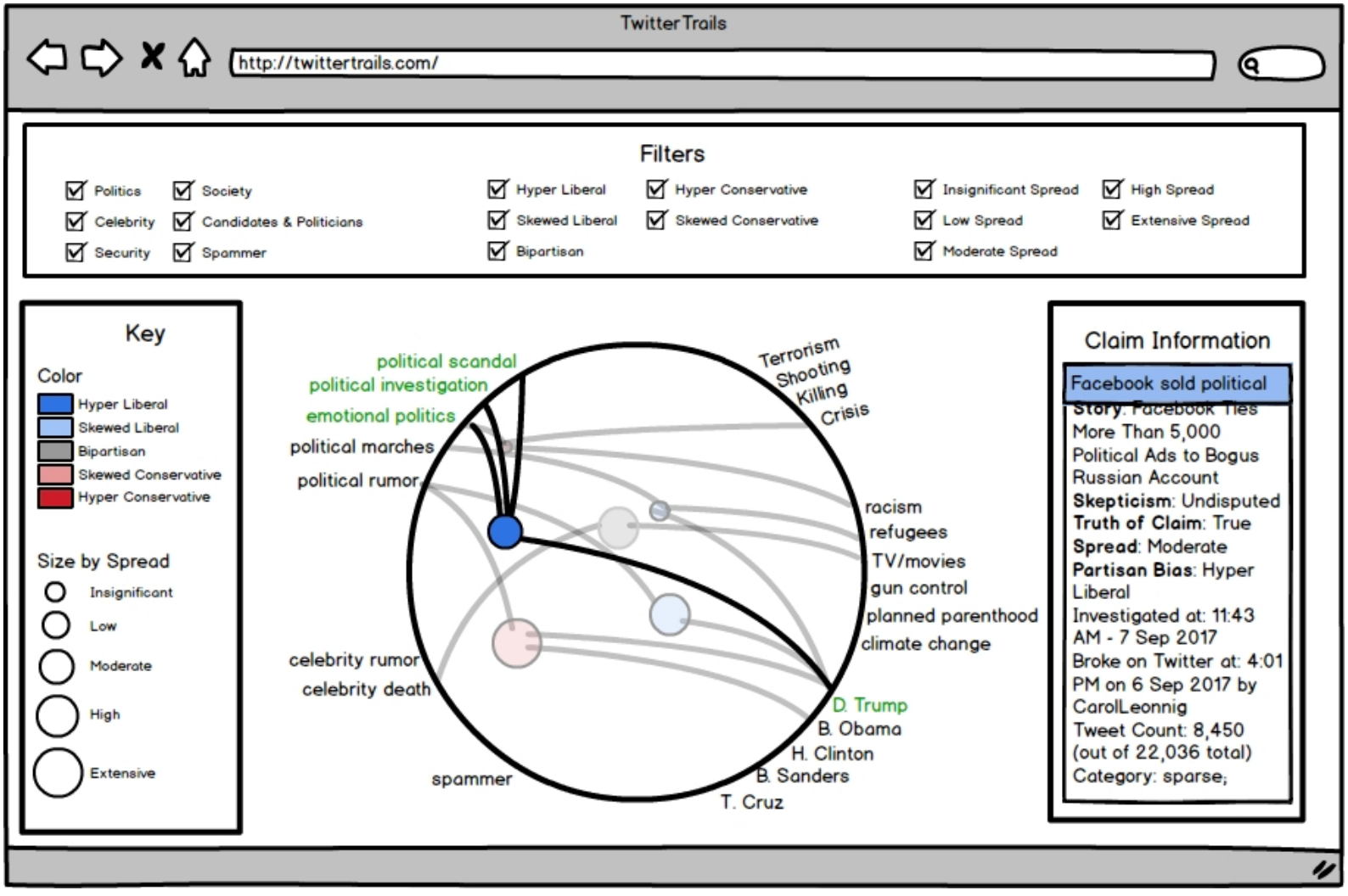Click the Bipartisan gray swatch

[x=55, y=451]
